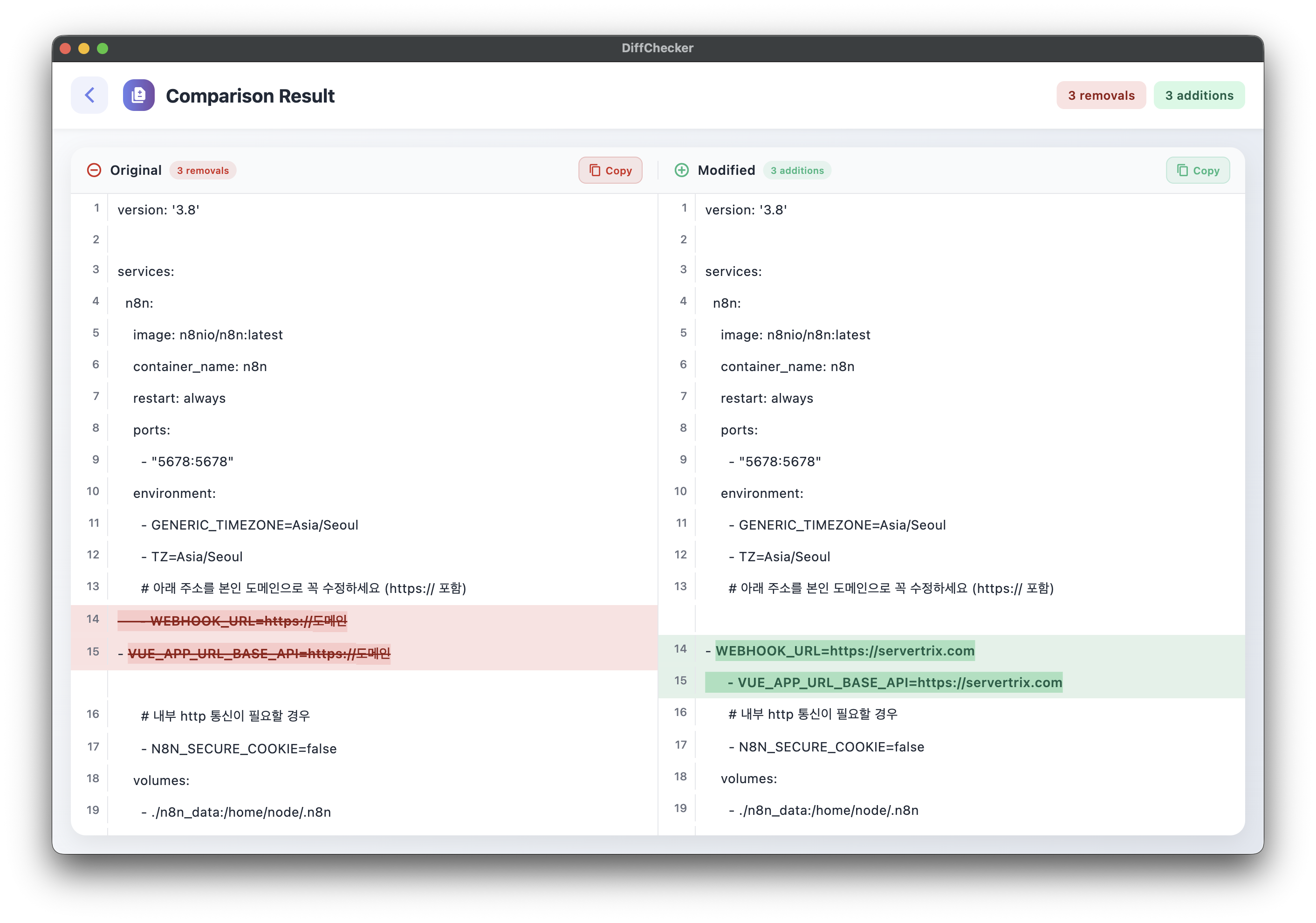Screen dimensions: 1316x923
Task: Click the added WEBHOOK_URL servertrix.com line
Action: 844,651
